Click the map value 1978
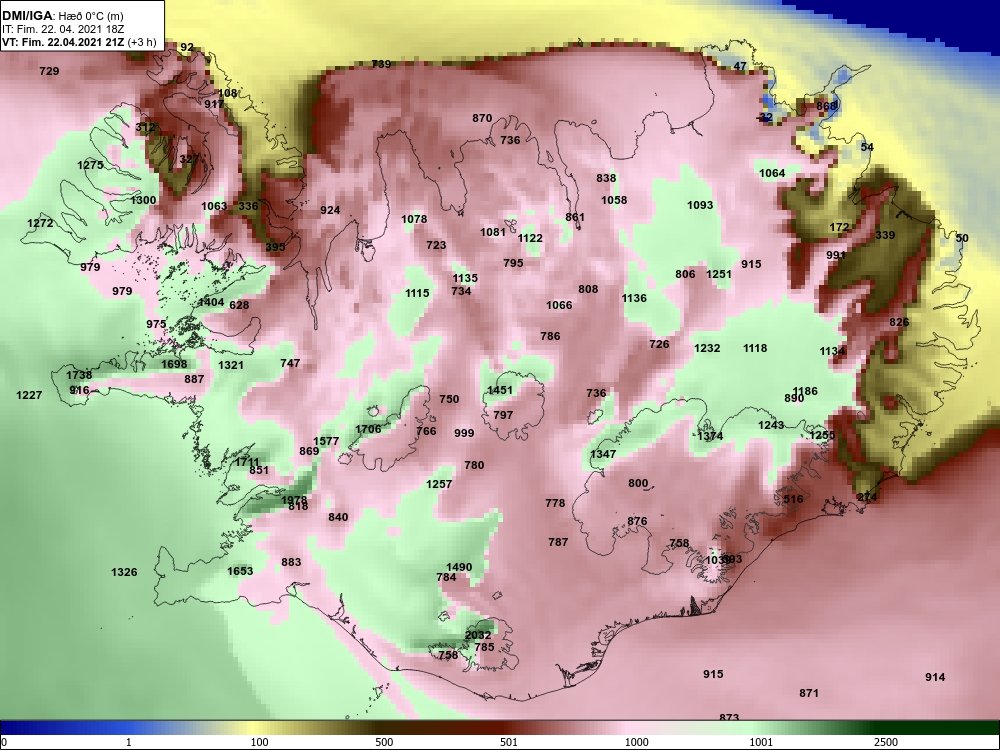 (294, 500)
